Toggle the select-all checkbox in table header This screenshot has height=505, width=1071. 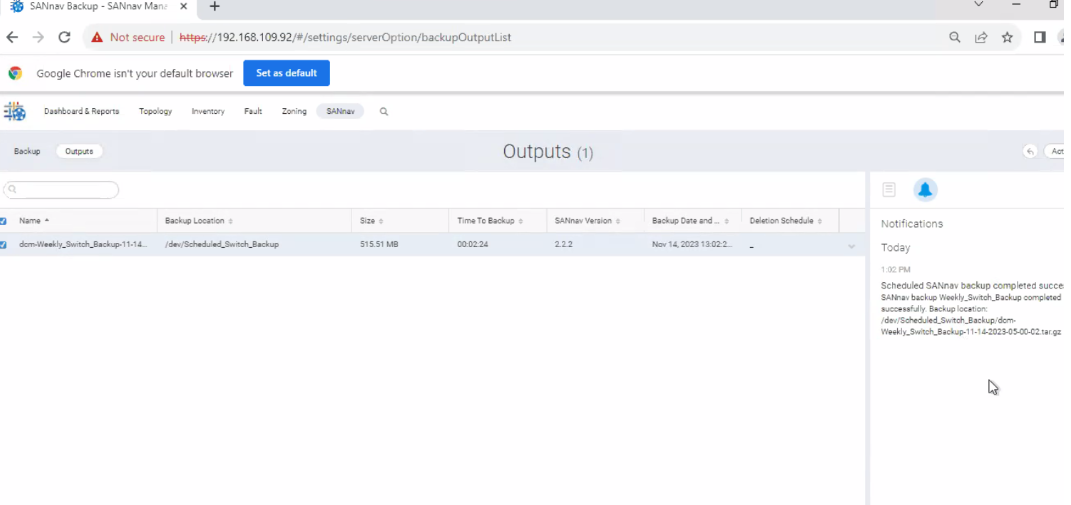click(3, 221)
